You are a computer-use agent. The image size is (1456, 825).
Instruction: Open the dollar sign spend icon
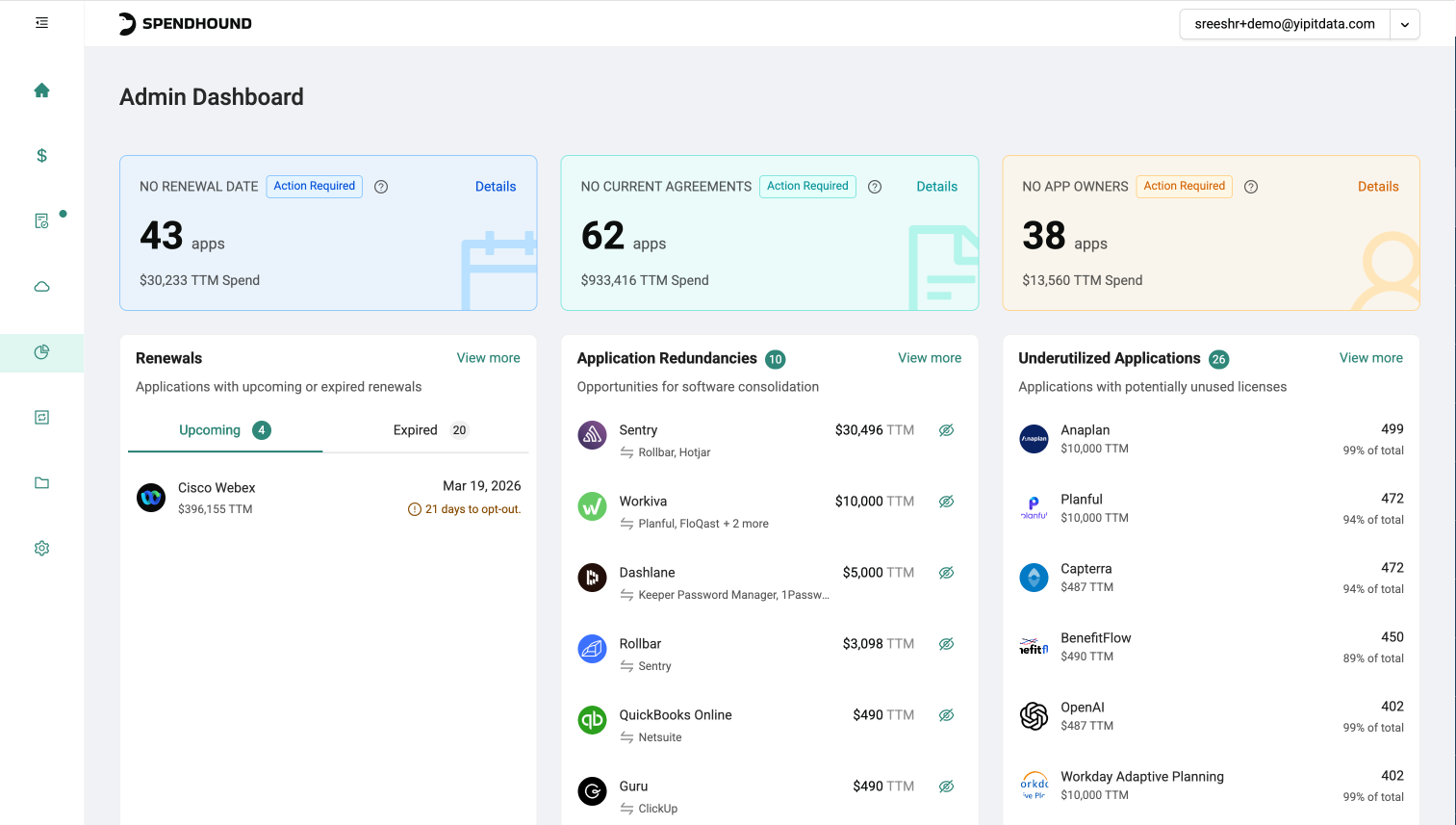pos(41,156)
